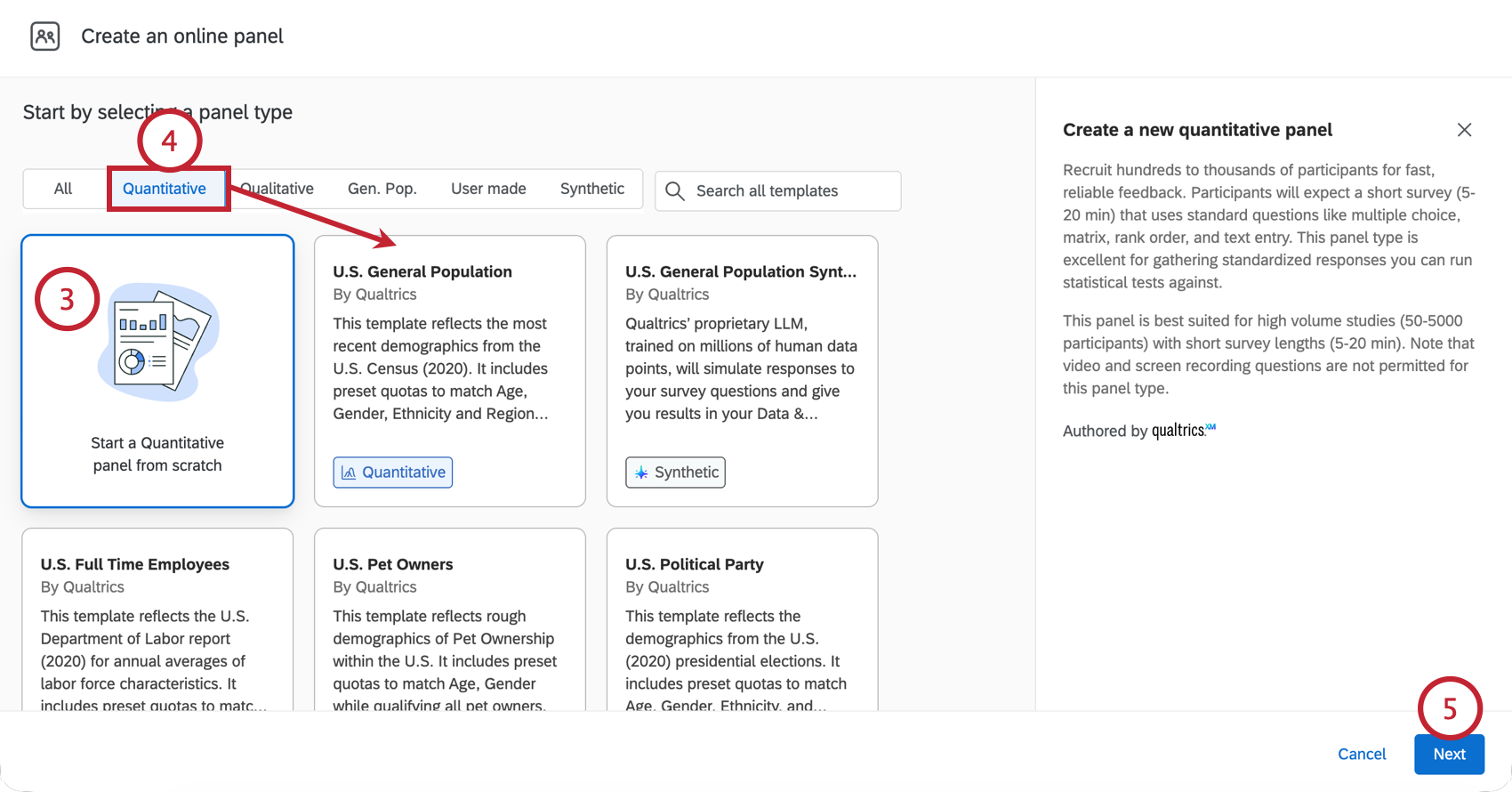Image resolution: width=1512 pixels, height=792 pixels.
Task: Click the search magnifier icon
Action: coord(675,191)
